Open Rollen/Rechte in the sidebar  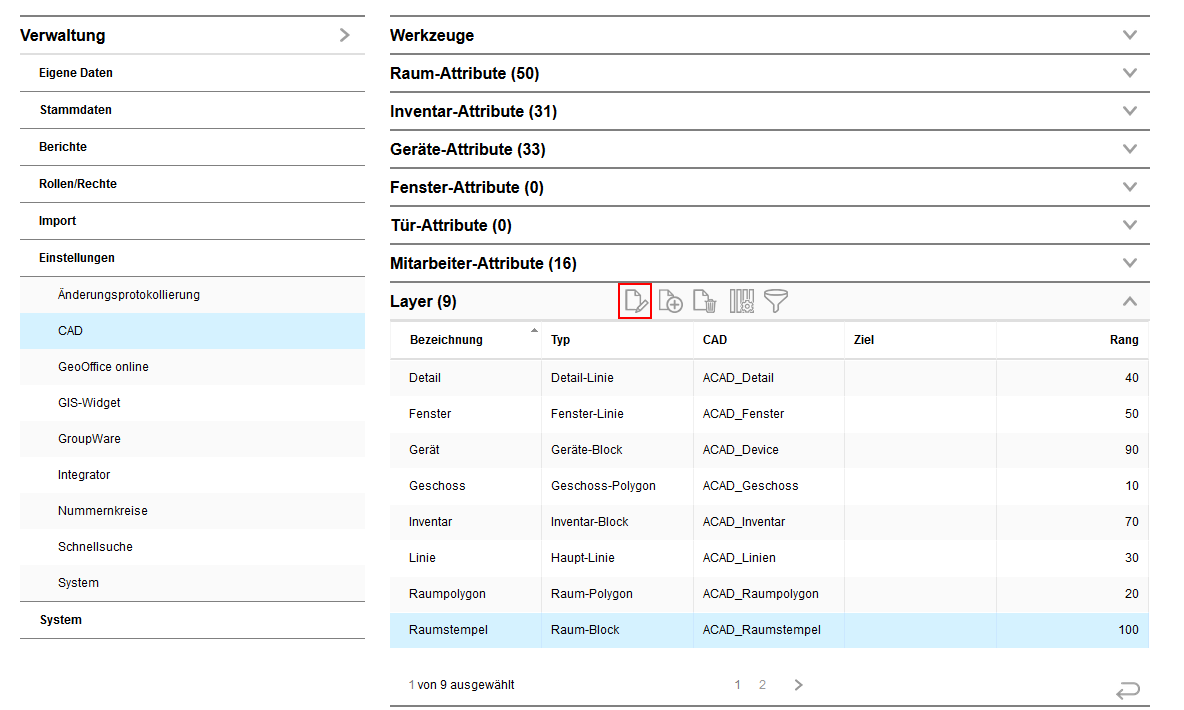pyautogui.click(x=78, y=184)
